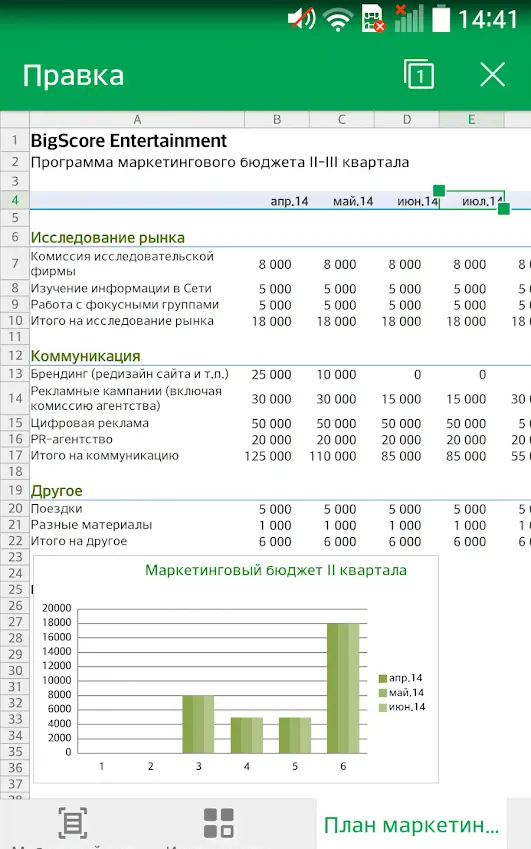The width and height of the screenshot is (531, 849).
Task: Select the BigScore Entertainment title cell
Action: pos(128,141)
